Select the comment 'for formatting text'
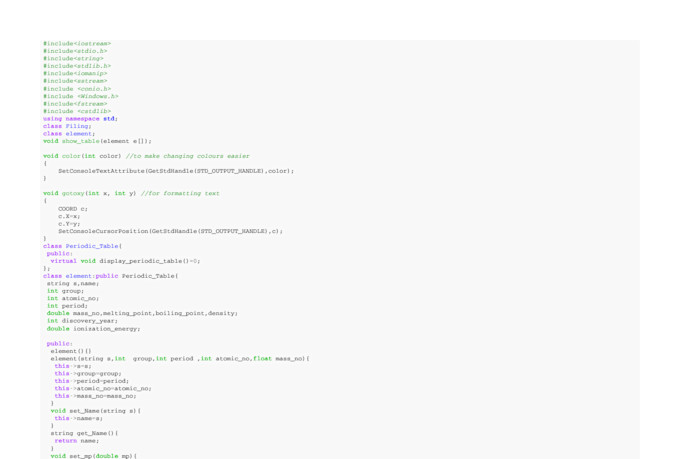 (x=180, y=193)
